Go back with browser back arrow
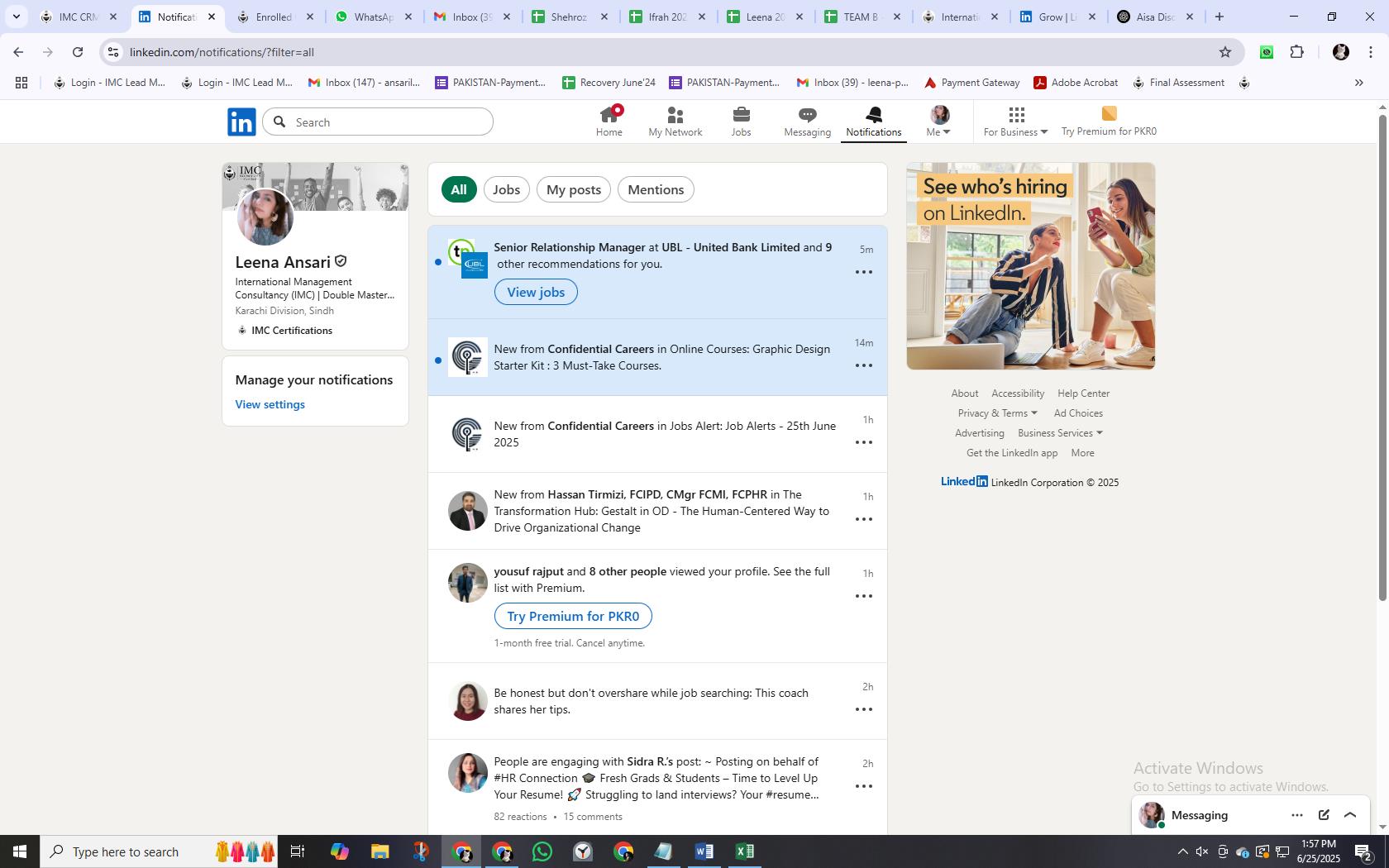Viewport: 1389px width, 868px height. [18, 52]
